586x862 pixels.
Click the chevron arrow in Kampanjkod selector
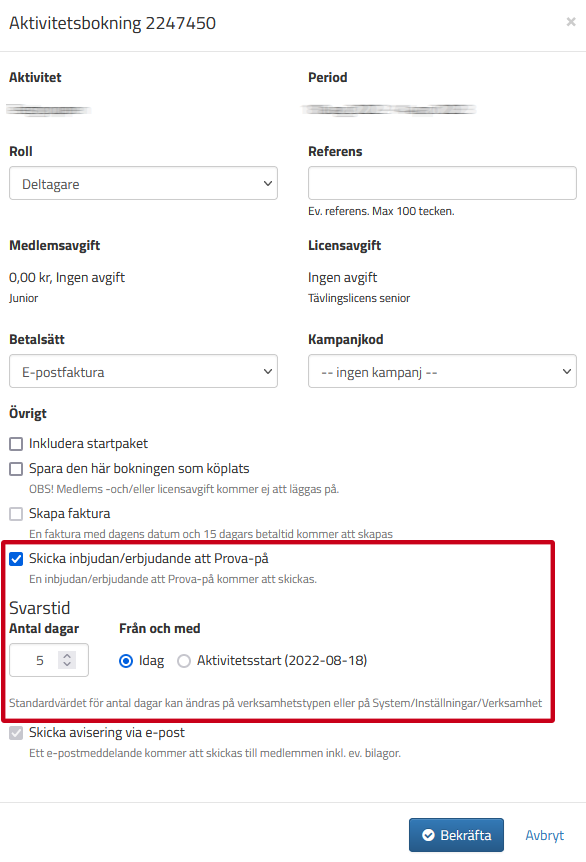pos(567,371)
